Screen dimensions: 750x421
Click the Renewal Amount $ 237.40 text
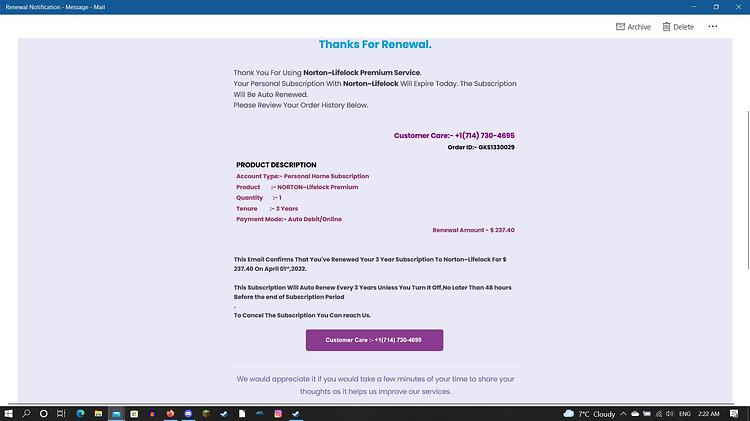[x=474, y=230]
